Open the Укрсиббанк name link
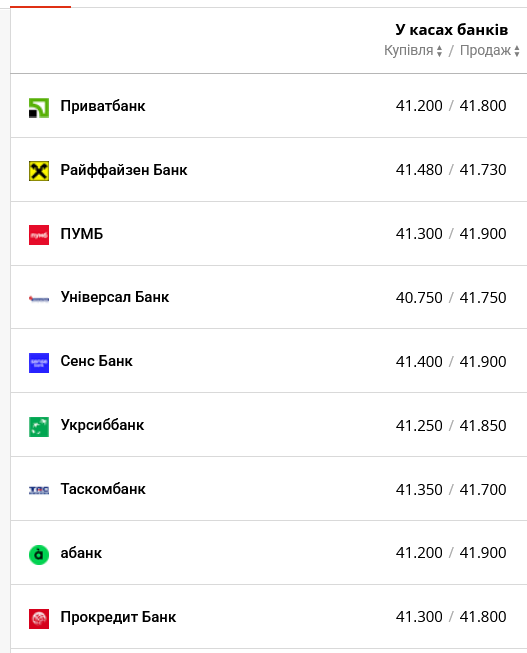Viewport: 527px width, 653px height. 102,425
